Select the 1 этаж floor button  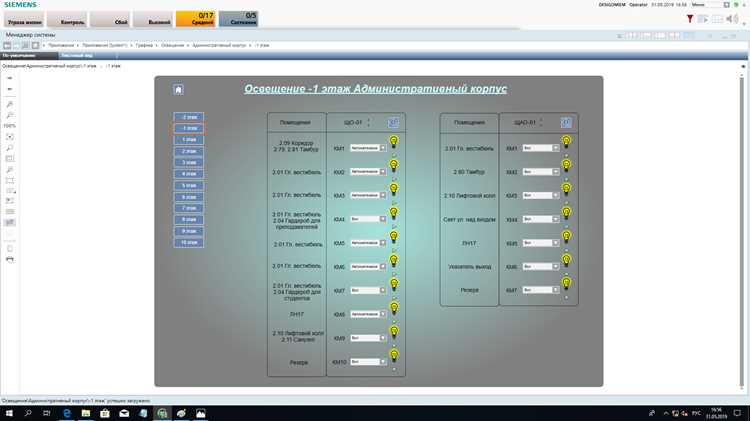click(x=189, y=140)
